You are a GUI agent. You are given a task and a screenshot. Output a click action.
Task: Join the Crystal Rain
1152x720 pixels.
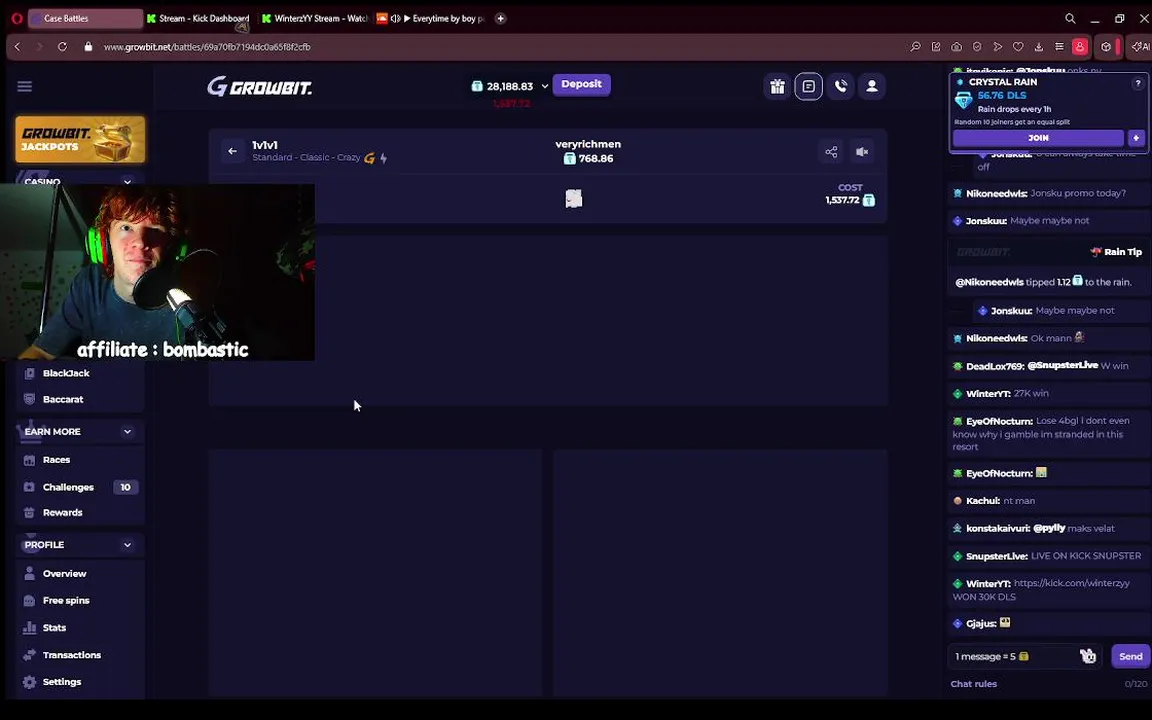click(1038, 137)
